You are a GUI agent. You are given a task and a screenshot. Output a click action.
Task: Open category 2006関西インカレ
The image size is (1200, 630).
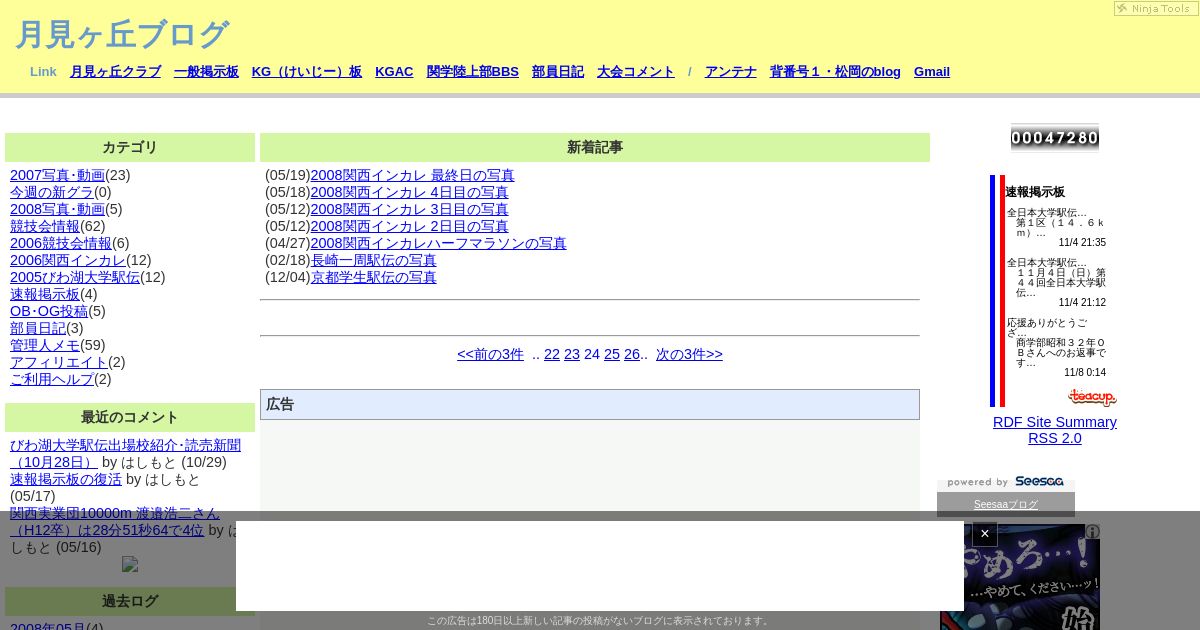coord(68,260)
